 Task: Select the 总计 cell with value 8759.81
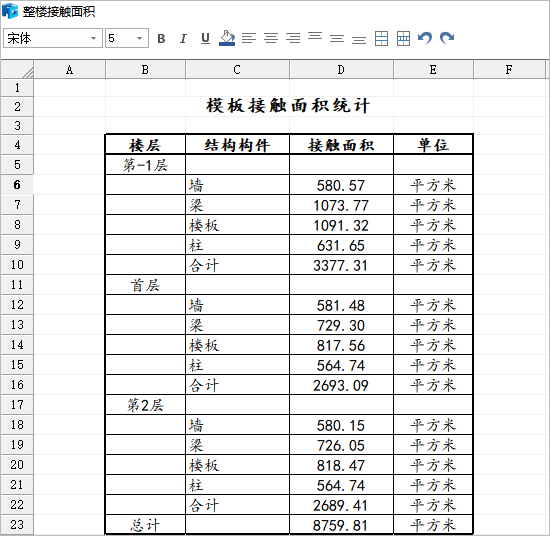[341, 525]
